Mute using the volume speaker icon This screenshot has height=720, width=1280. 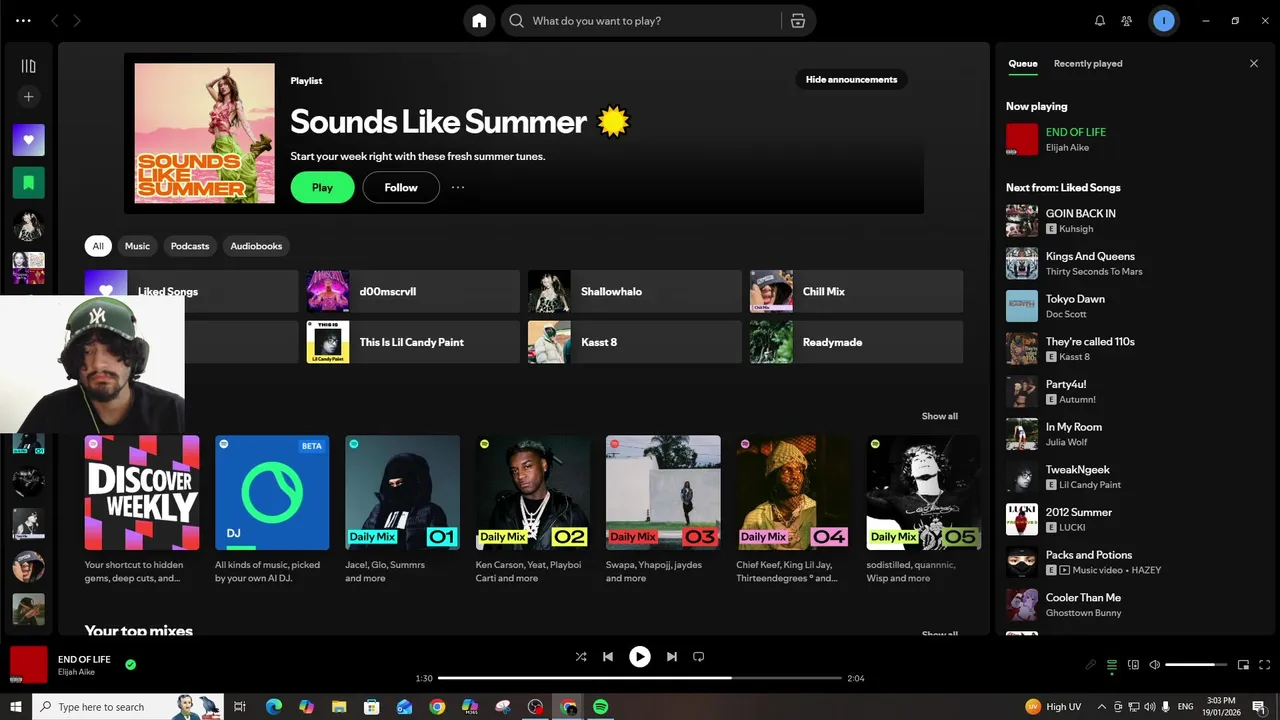pos(1154,665)
